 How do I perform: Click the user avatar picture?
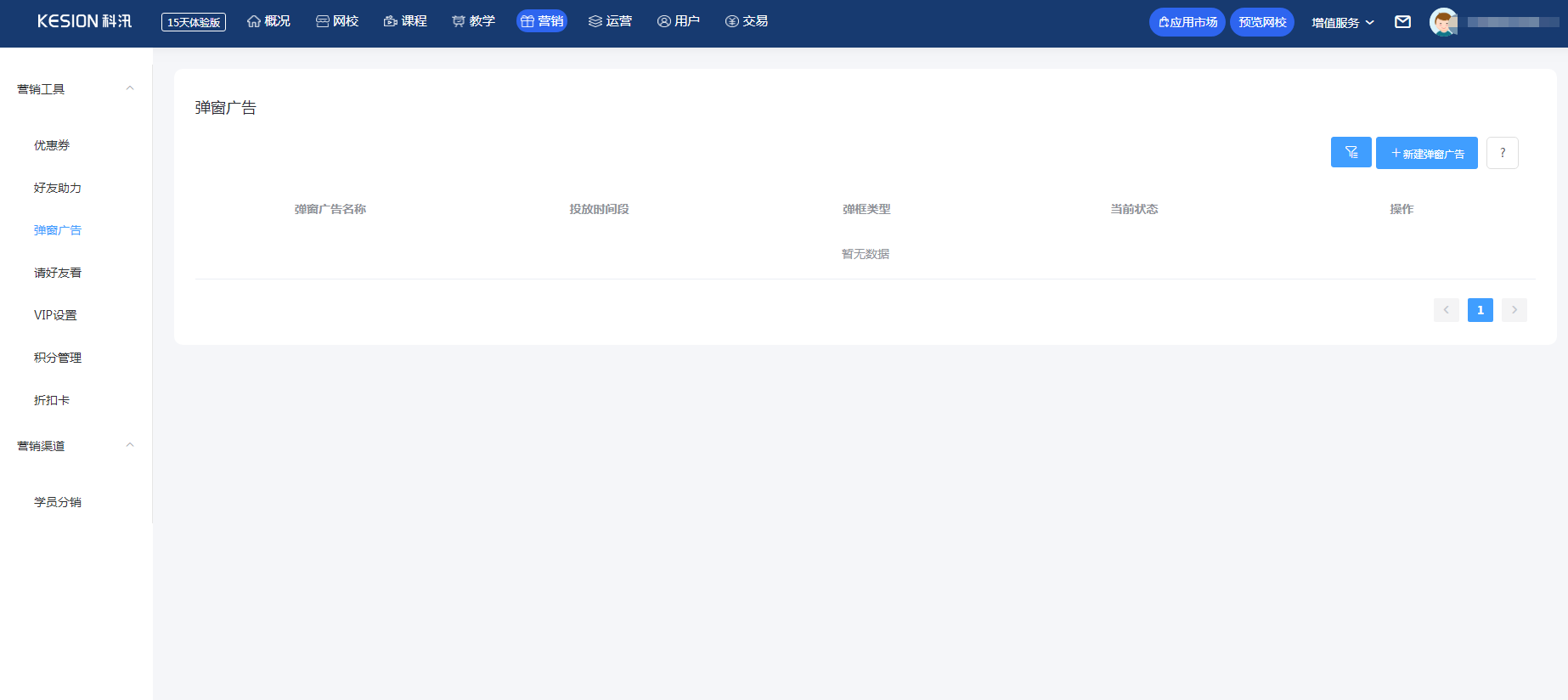click(1443, 22)
